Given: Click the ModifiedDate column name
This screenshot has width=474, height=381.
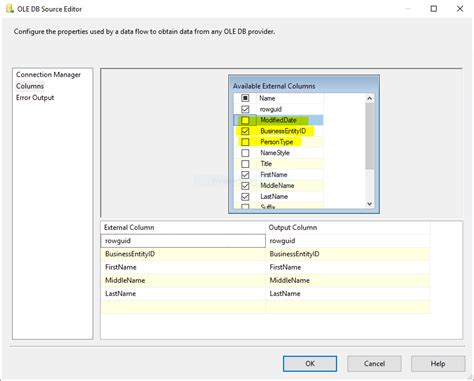Looking at the screenshot, I should pos(278,120).
